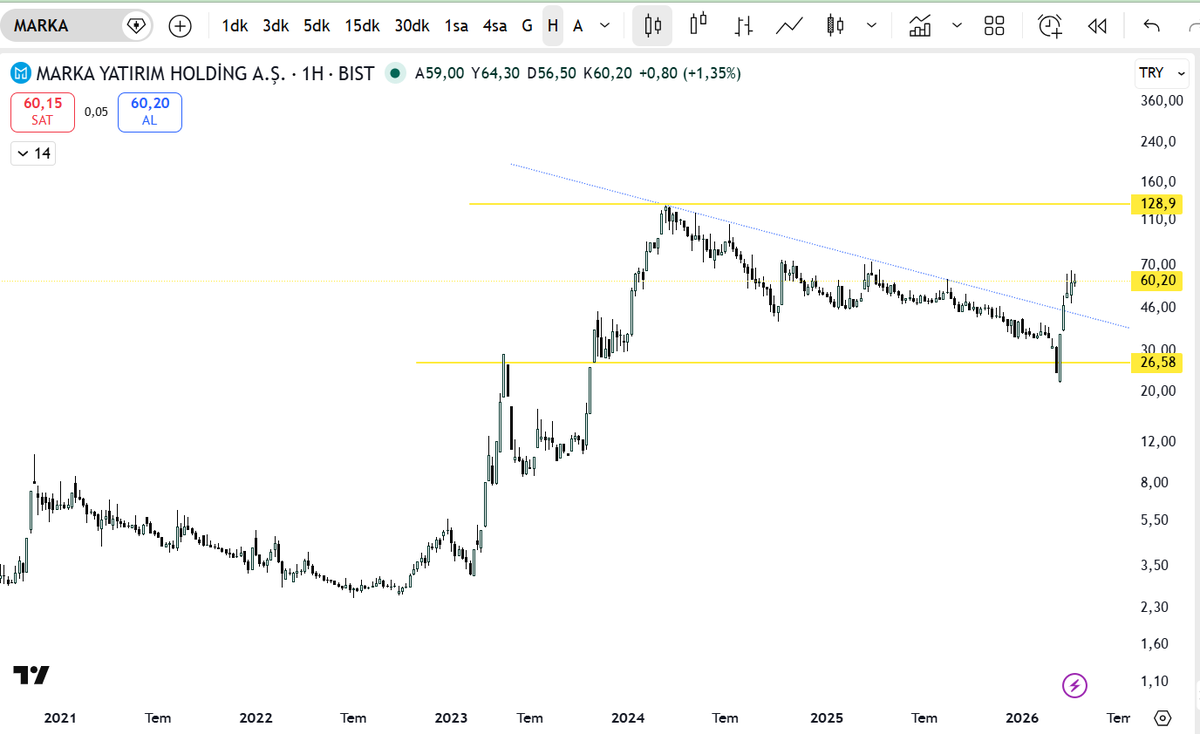Viewport: 1200px width, 734px height.
Task: Select the 15dk interval
Action: point(362,26)
